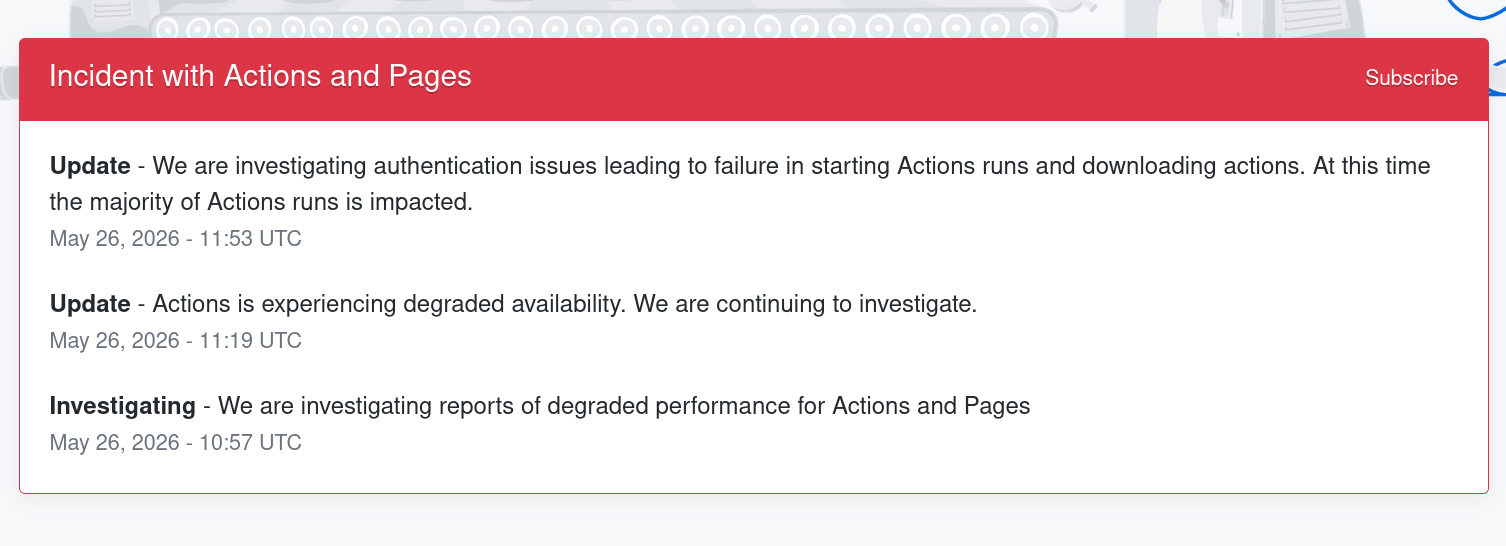The height and width of the screenshot is (546, 1506).
Task: Click the 11:19 UTC timestamp
Action: point(175,341)
